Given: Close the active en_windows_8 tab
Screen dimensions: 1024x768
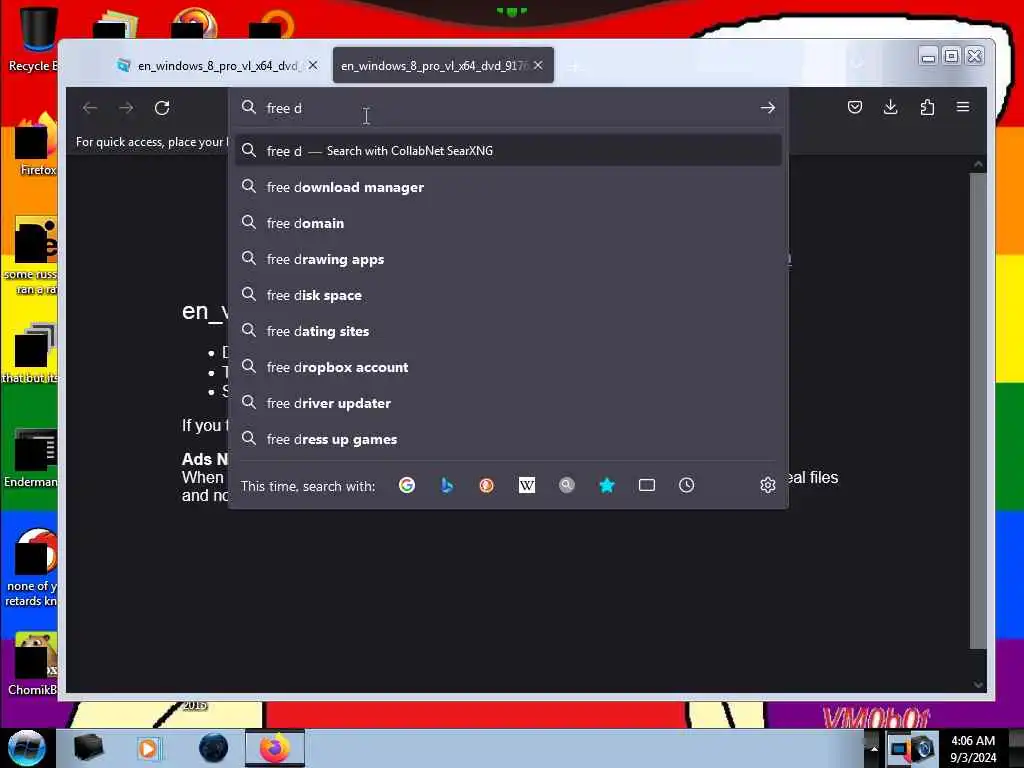Looking at the screenshot, I should 538,65.
